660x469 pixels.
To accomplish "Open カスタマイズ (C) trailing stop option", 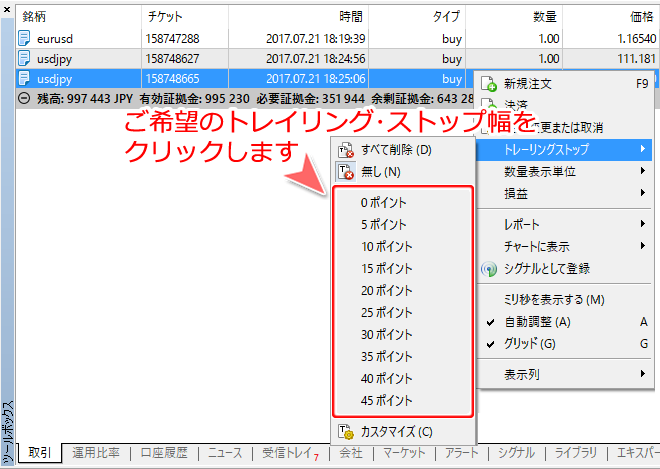I will [x=403, y=432].
